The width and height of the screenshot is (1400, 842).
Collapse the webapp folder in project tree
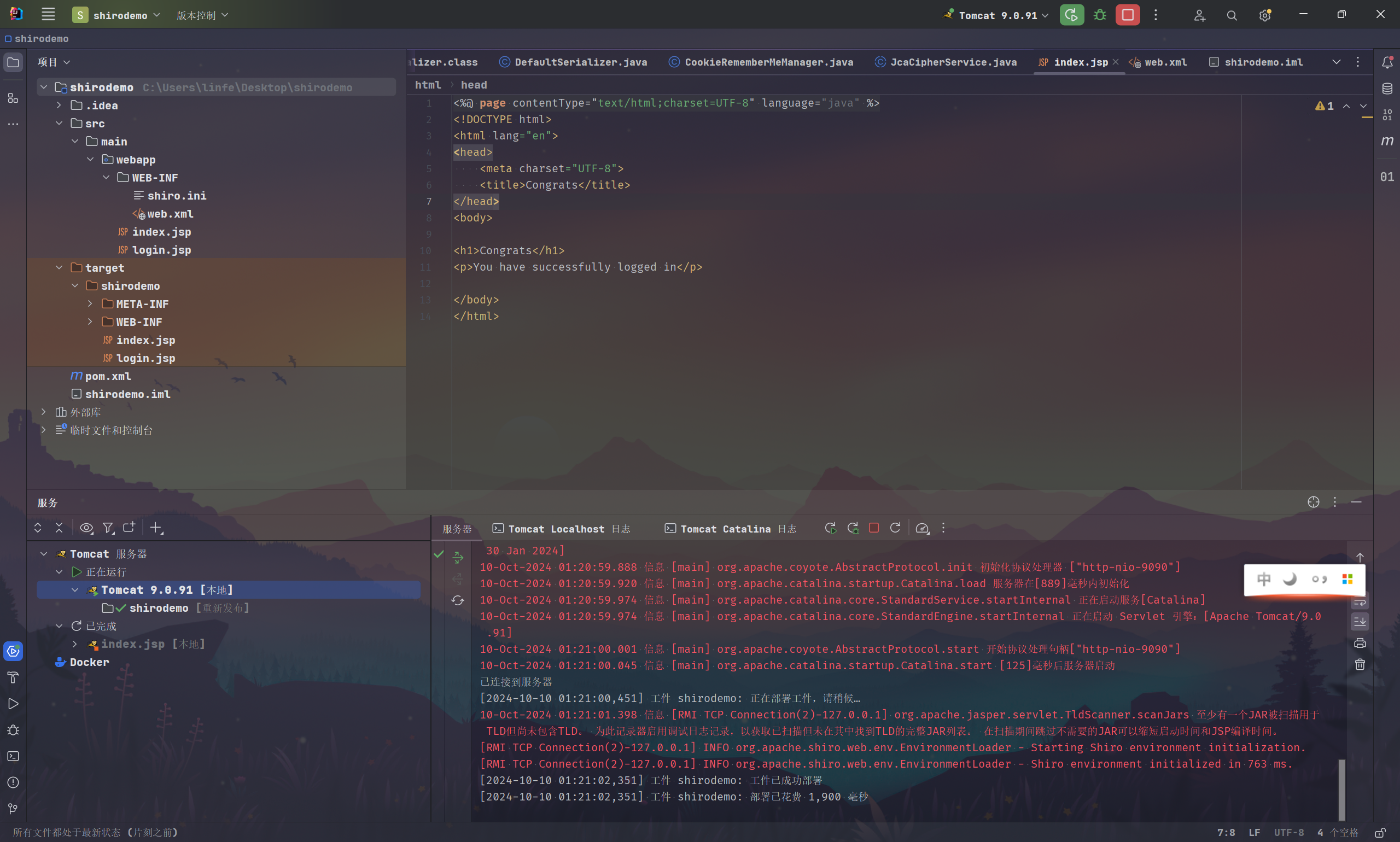click(x=91, y=160)
